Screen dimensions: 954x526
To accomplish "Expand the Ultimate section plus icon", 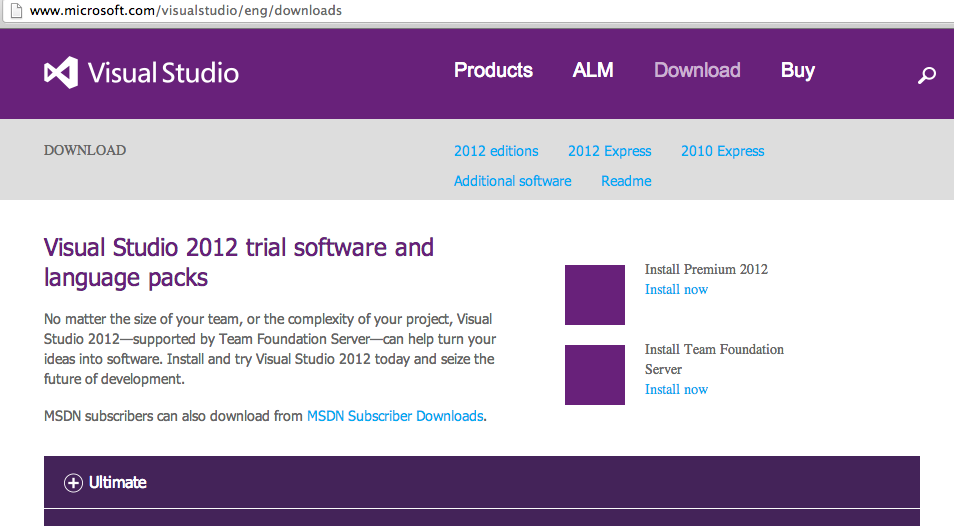I will (73, 483).
